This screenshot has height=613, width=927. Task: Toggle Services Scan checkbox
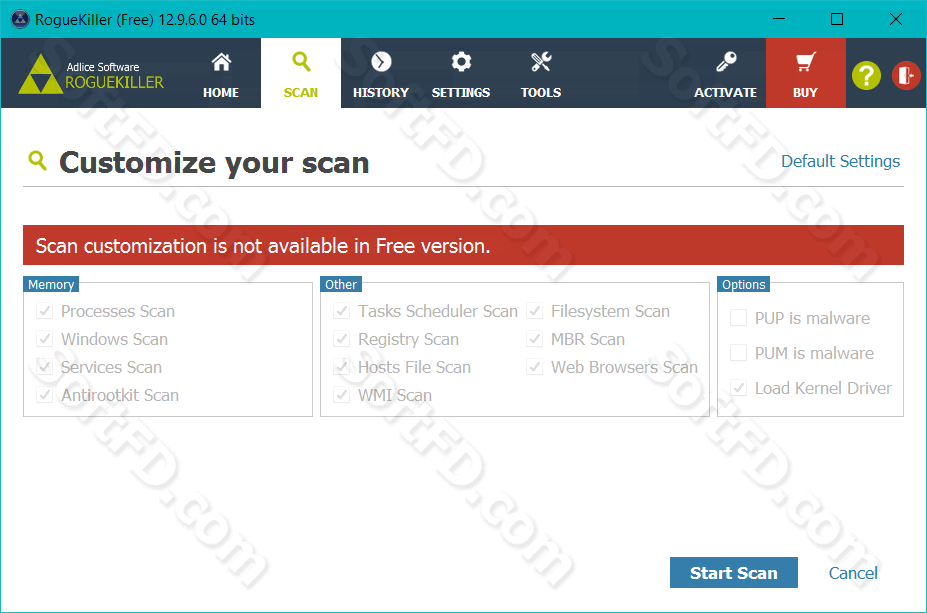[x=45, y=366]
